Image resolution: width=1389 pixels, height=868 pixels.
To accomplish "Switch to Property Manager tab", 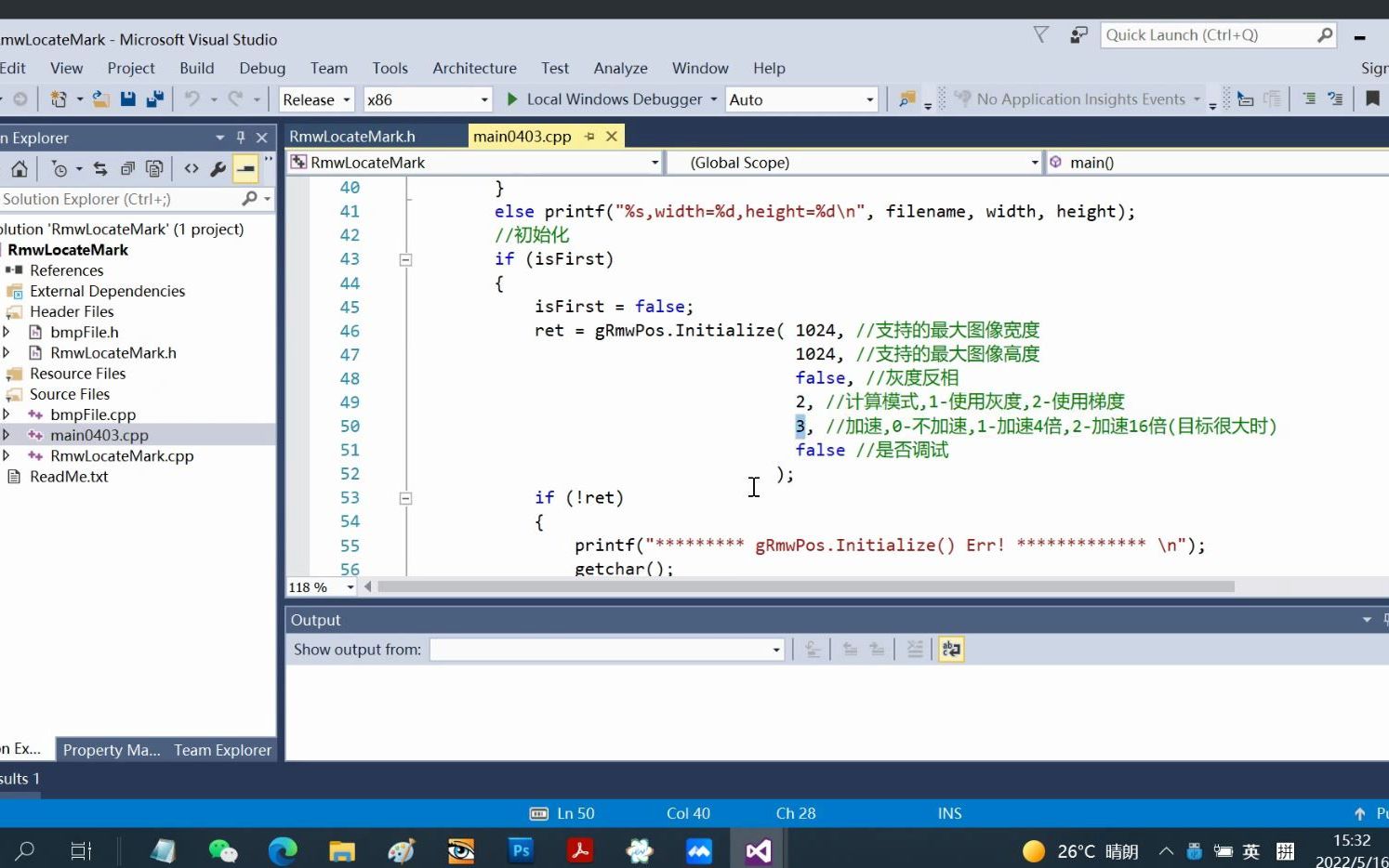I will point(112,750).
